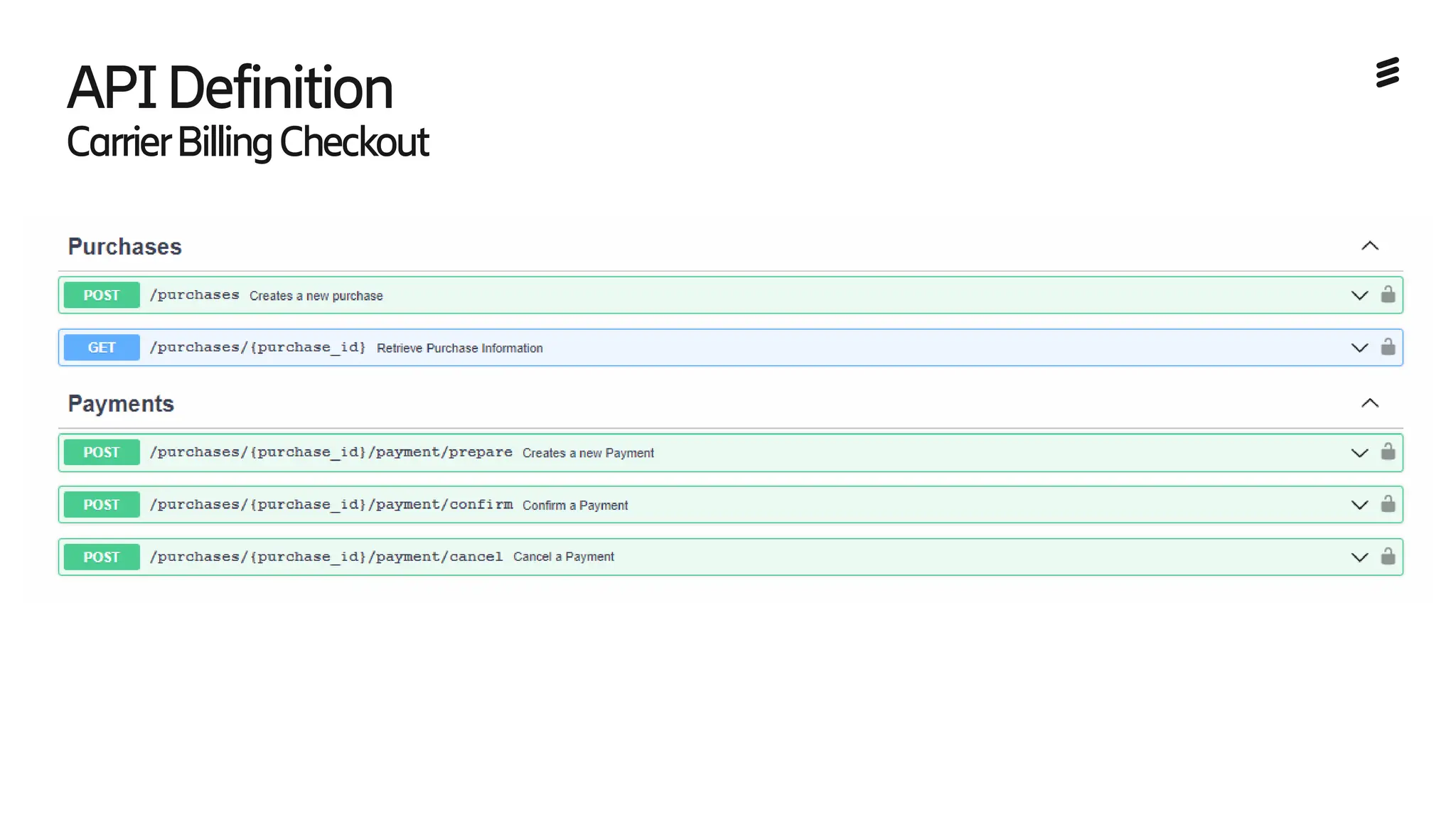This screenshot has height=819, width=1456.
Task: Click the Purchases section heading
Action: click(125, 247)
